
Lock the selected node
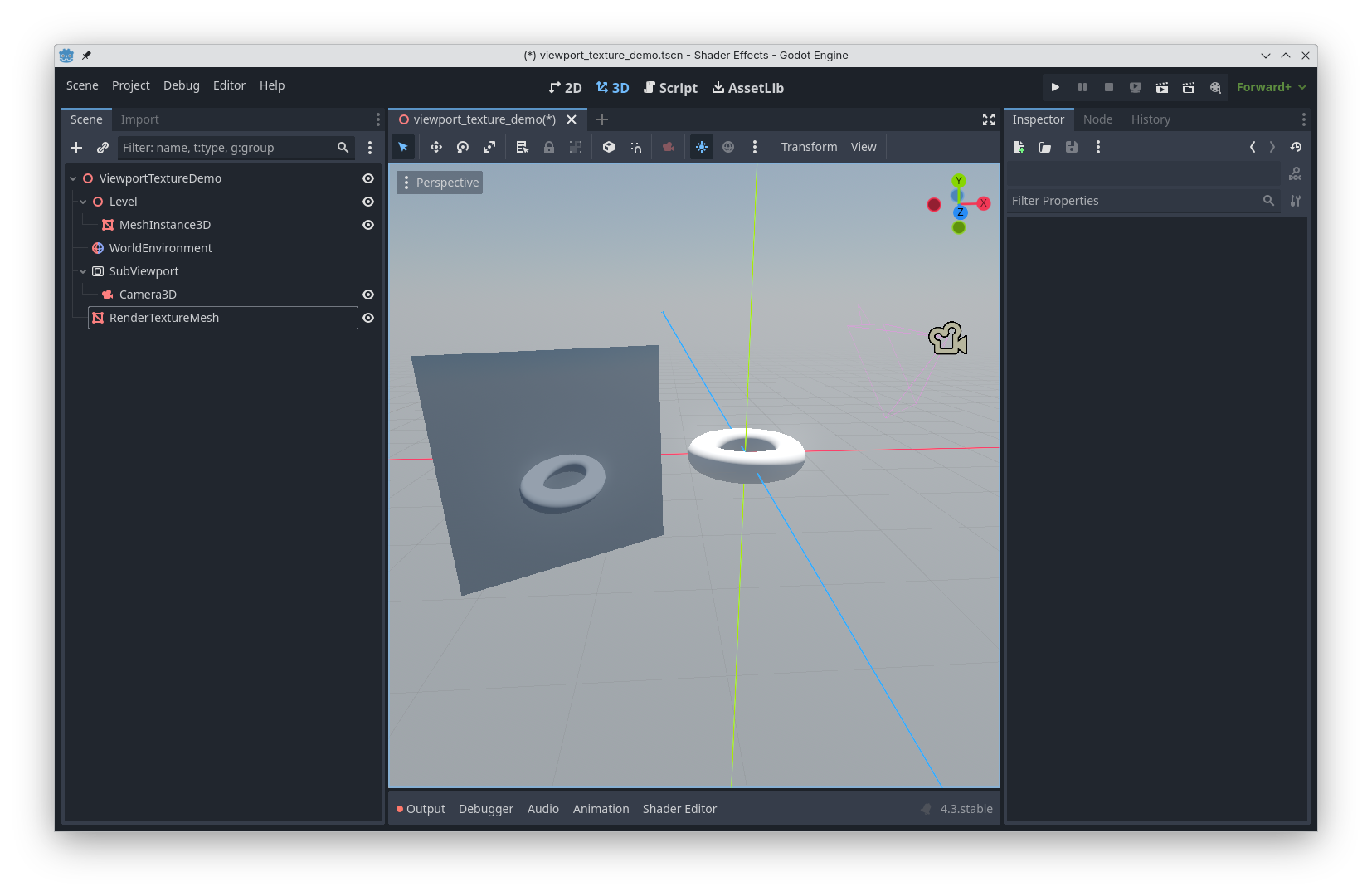click(x=549, y=147)
